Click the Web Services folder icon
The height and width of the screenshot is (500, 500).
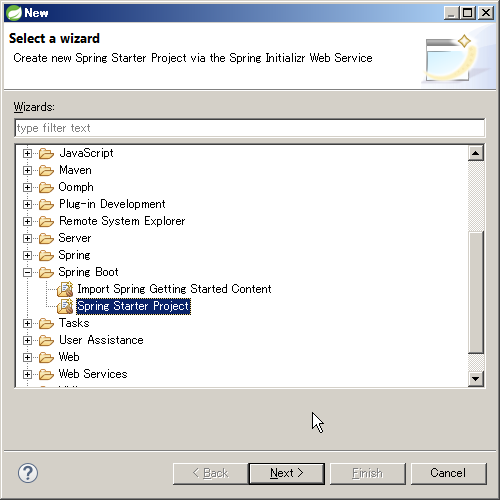tap(46, 374)
